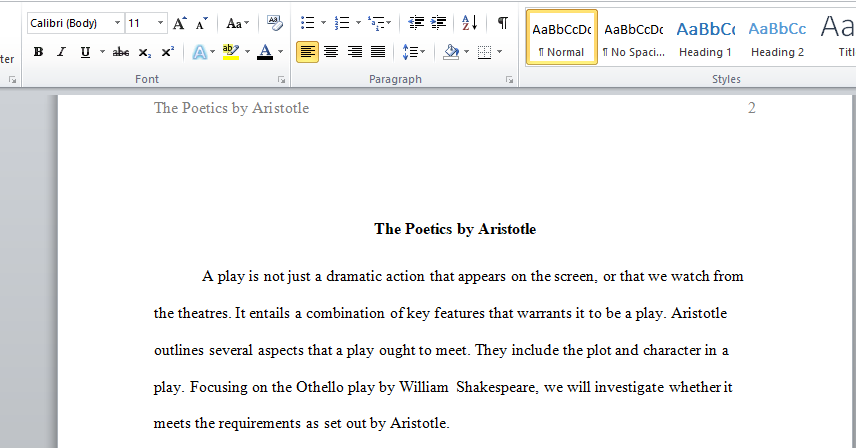Apply the Heading 1 style
Image resolution: width=856 pixels, height=448 pixels.
click(705, 38)
